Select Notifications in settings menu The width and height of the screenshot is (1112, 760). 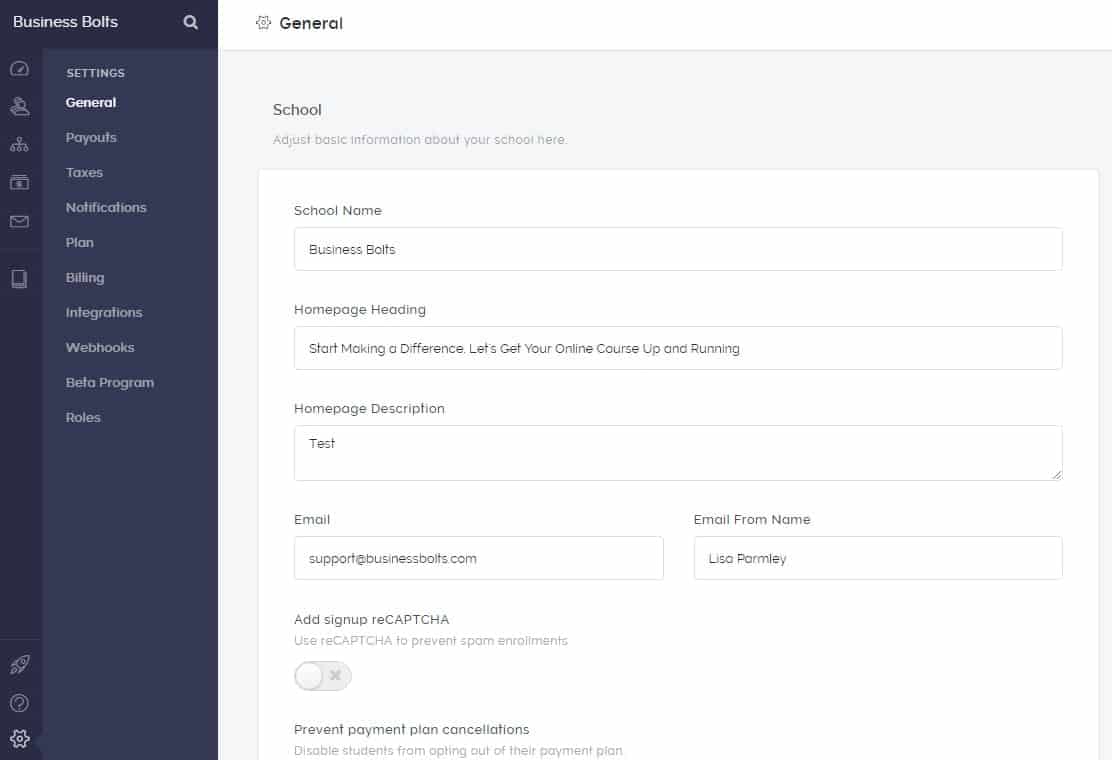click(106, 208)
